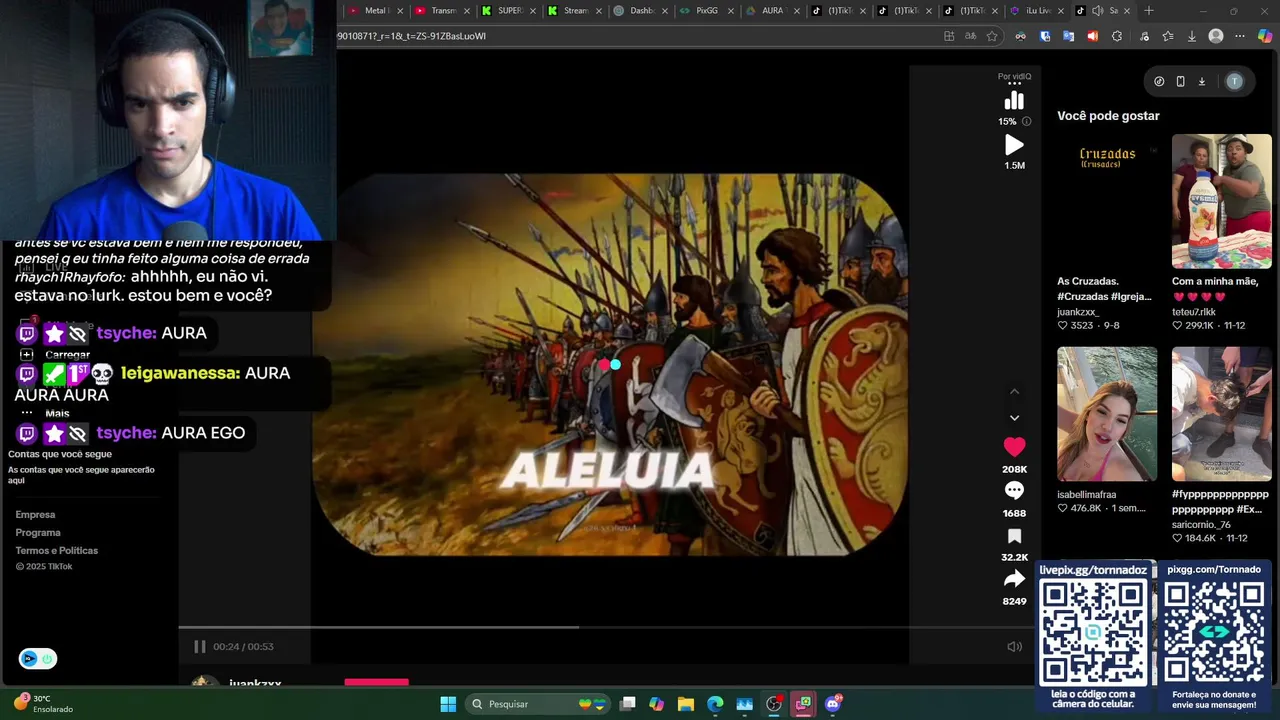Switch to the Dashboard tab
Screen dimensions: 1280x720
pos(640,11)
